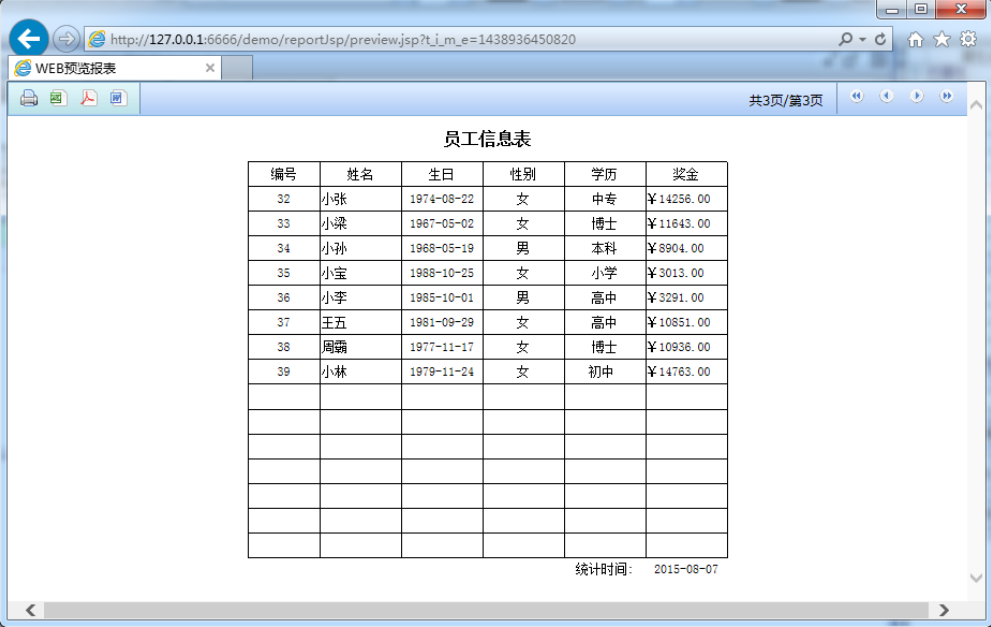Click the 奖金 column header

(x=686, y=174)
